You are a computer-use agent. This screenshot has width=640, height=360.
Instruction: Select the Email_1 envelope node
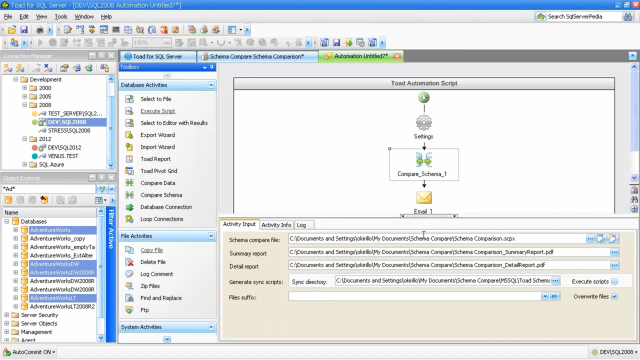(424, 198)
